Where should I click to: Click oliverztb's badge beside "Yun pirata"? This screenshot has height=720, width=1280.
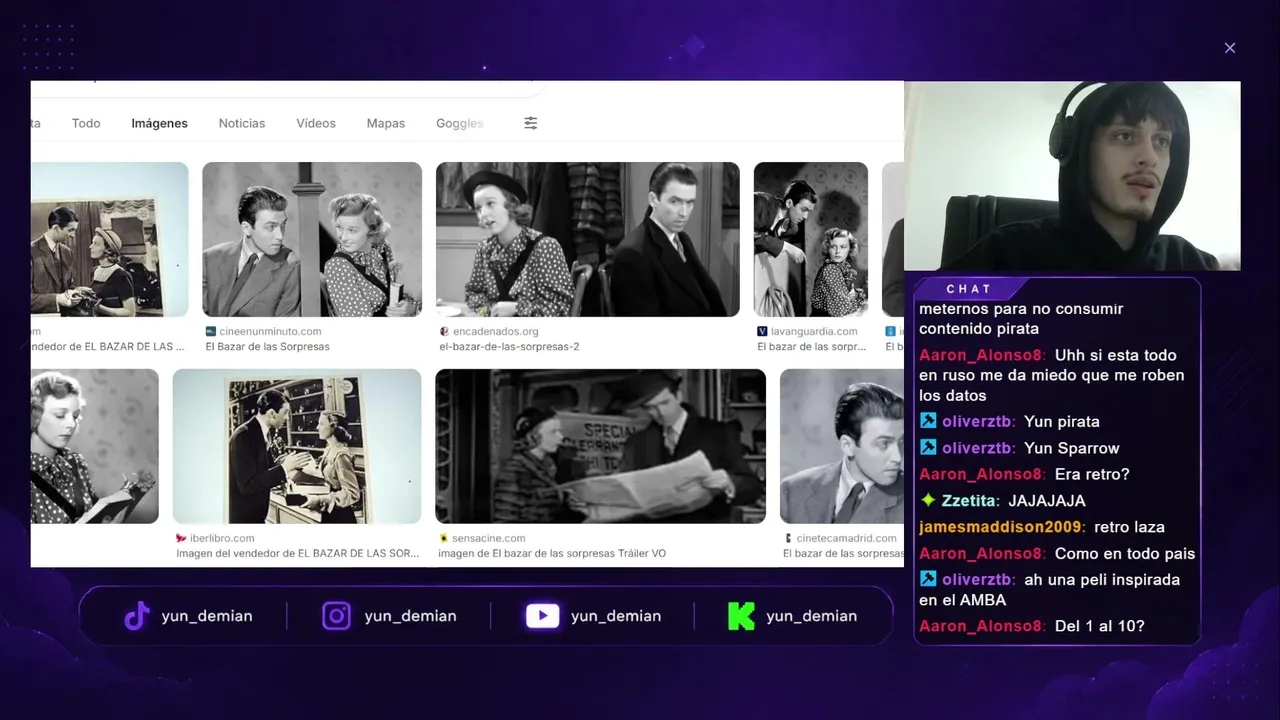(928, 421)
